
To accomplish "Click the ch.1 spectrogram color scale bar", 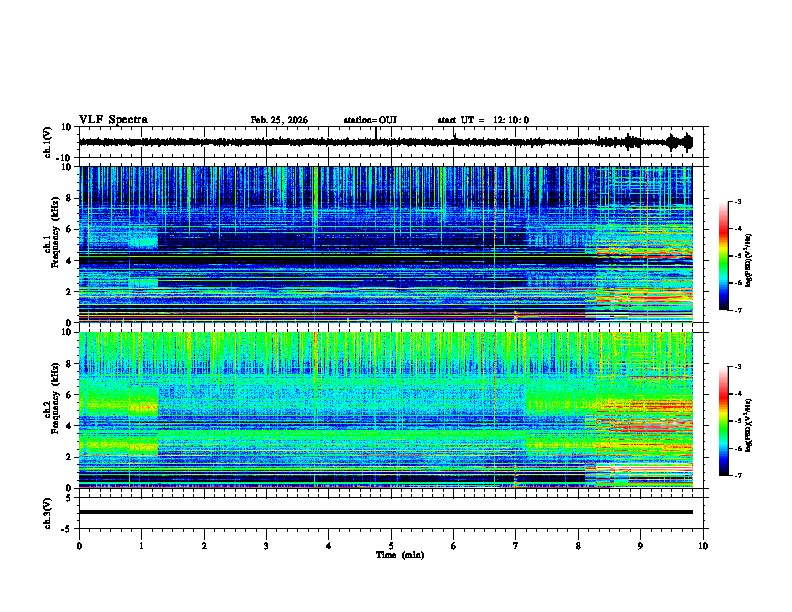I will 724,256.
